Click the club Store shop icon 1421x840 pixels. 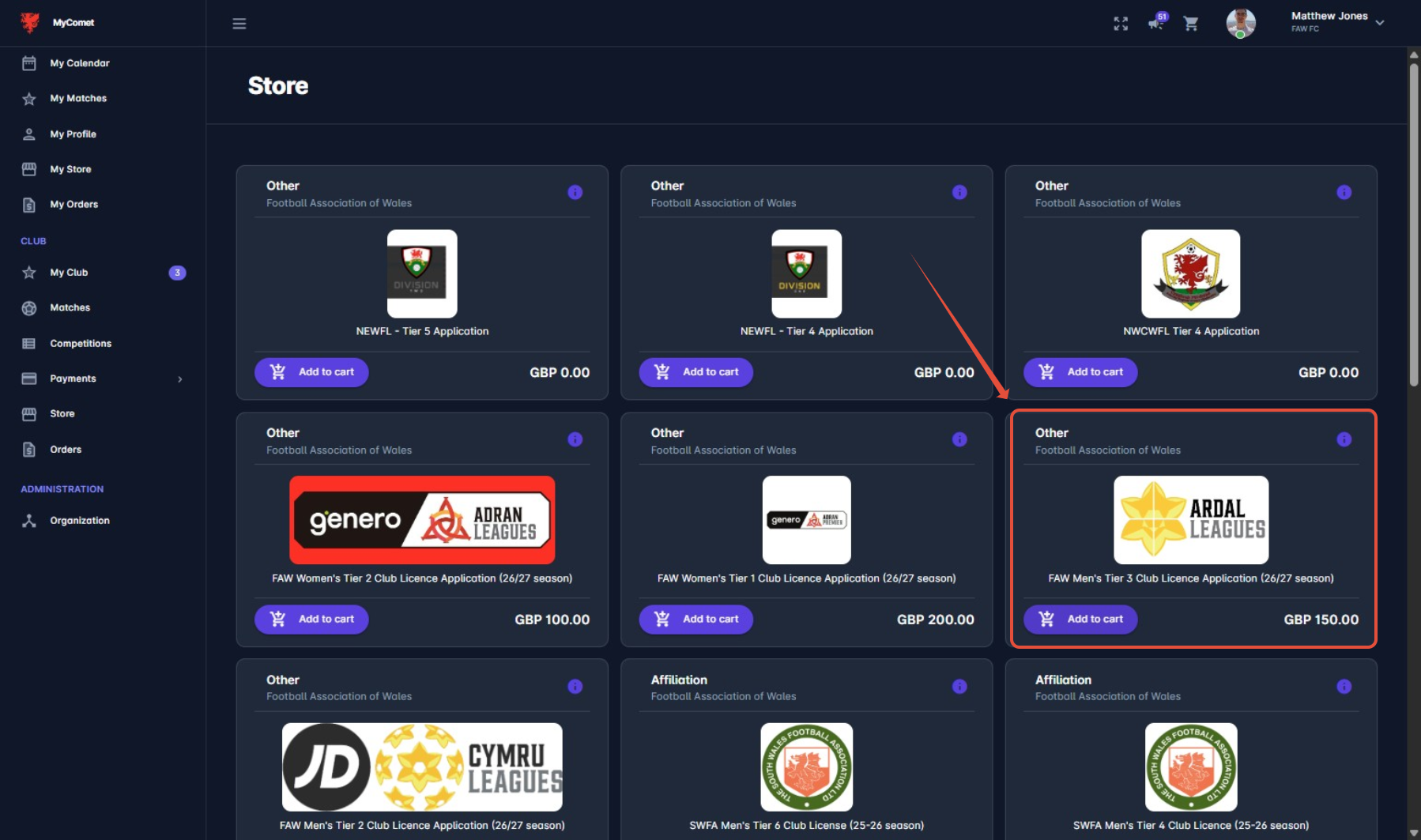coord(29,414)
